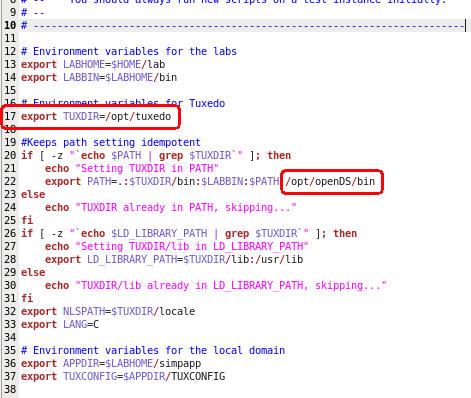Click the 'else' keyword on line 23
This screenshot has width=471, height=398.
pyautogui.click(x=33, y=194)
